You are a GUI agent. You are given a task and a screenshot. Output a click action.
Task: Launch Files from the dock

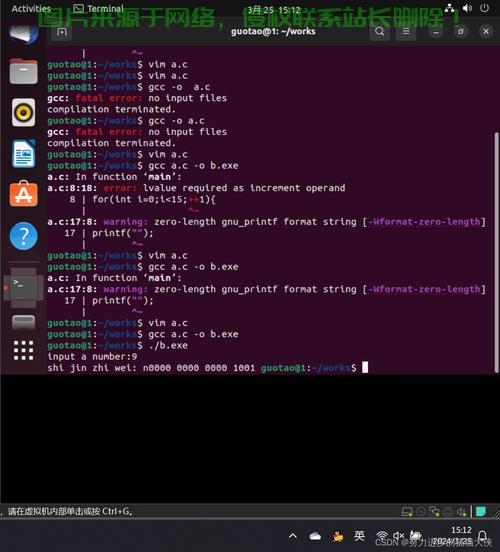(x=24, y=71)
